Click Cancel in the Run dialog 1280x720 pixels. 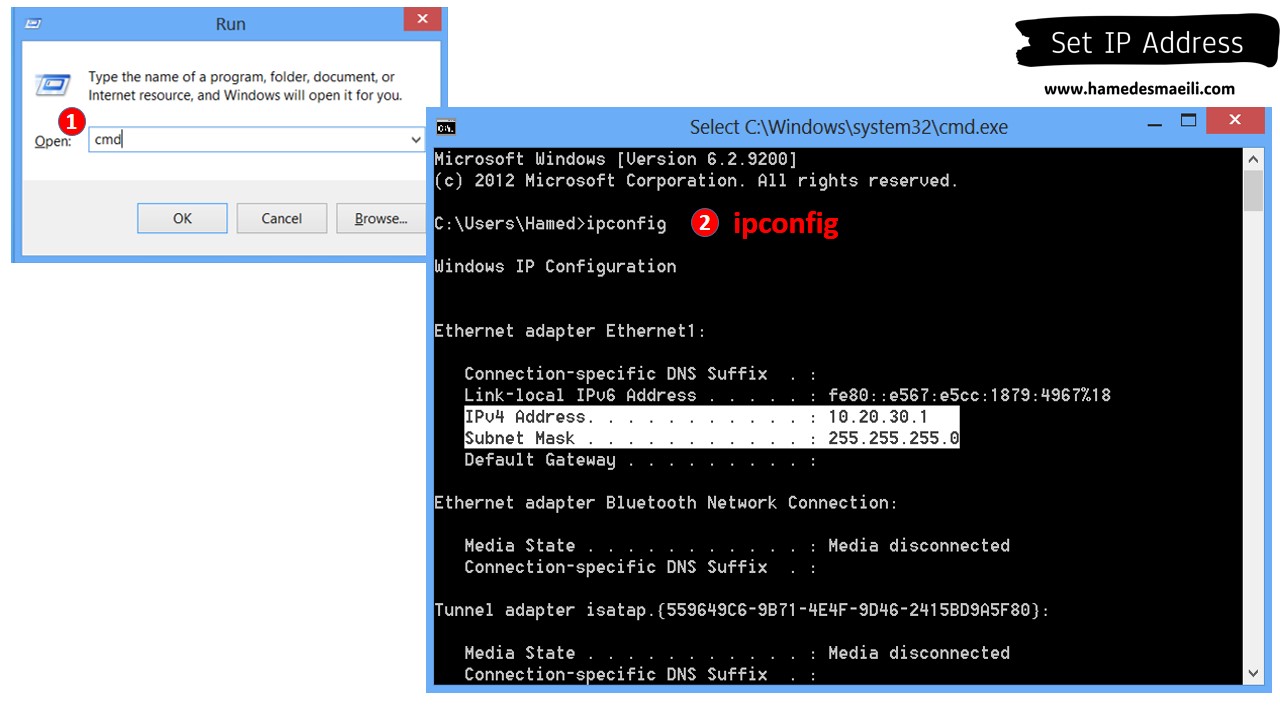(282, 218)
